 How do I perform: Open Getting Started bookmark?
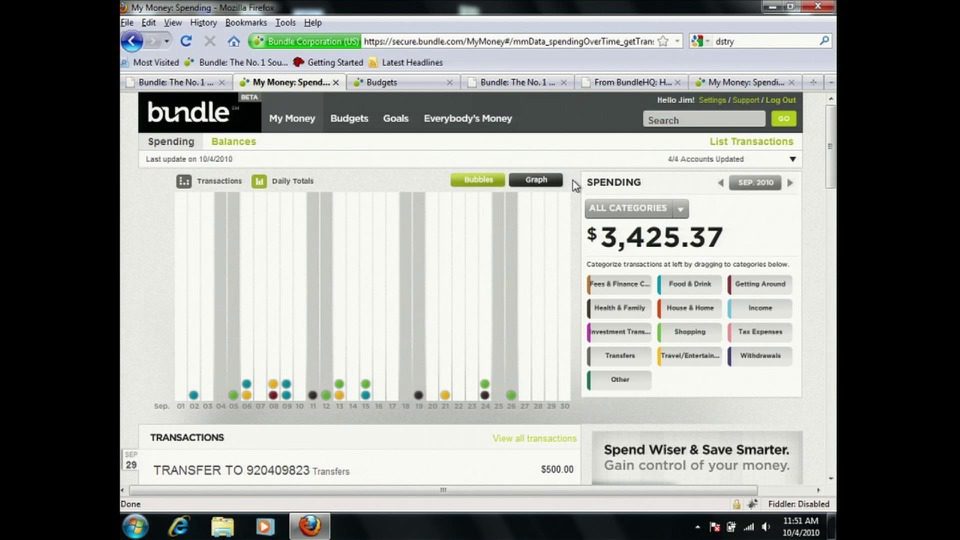[x=328, y=62]
